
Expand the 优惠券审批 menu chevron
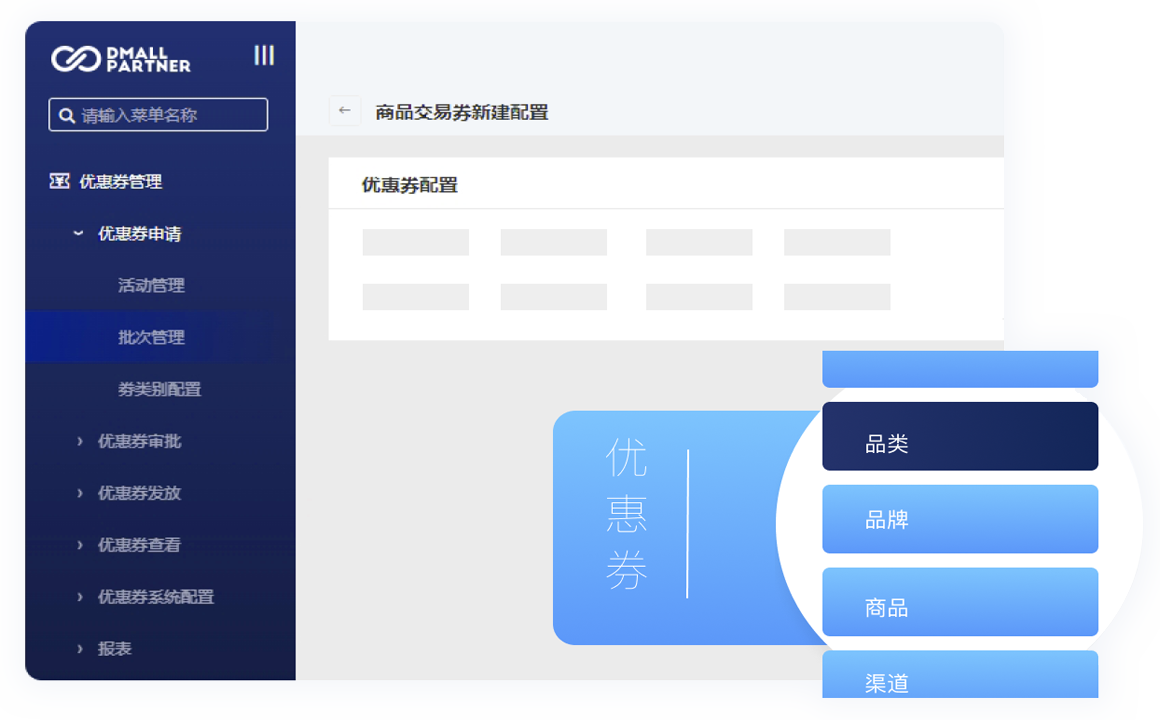[80, 441]
